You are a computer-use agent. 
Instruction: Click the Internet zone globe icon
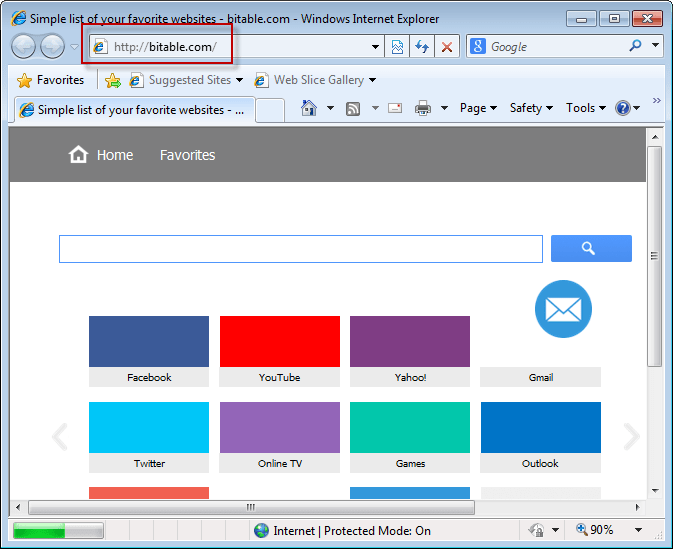[x=261, y=531]
